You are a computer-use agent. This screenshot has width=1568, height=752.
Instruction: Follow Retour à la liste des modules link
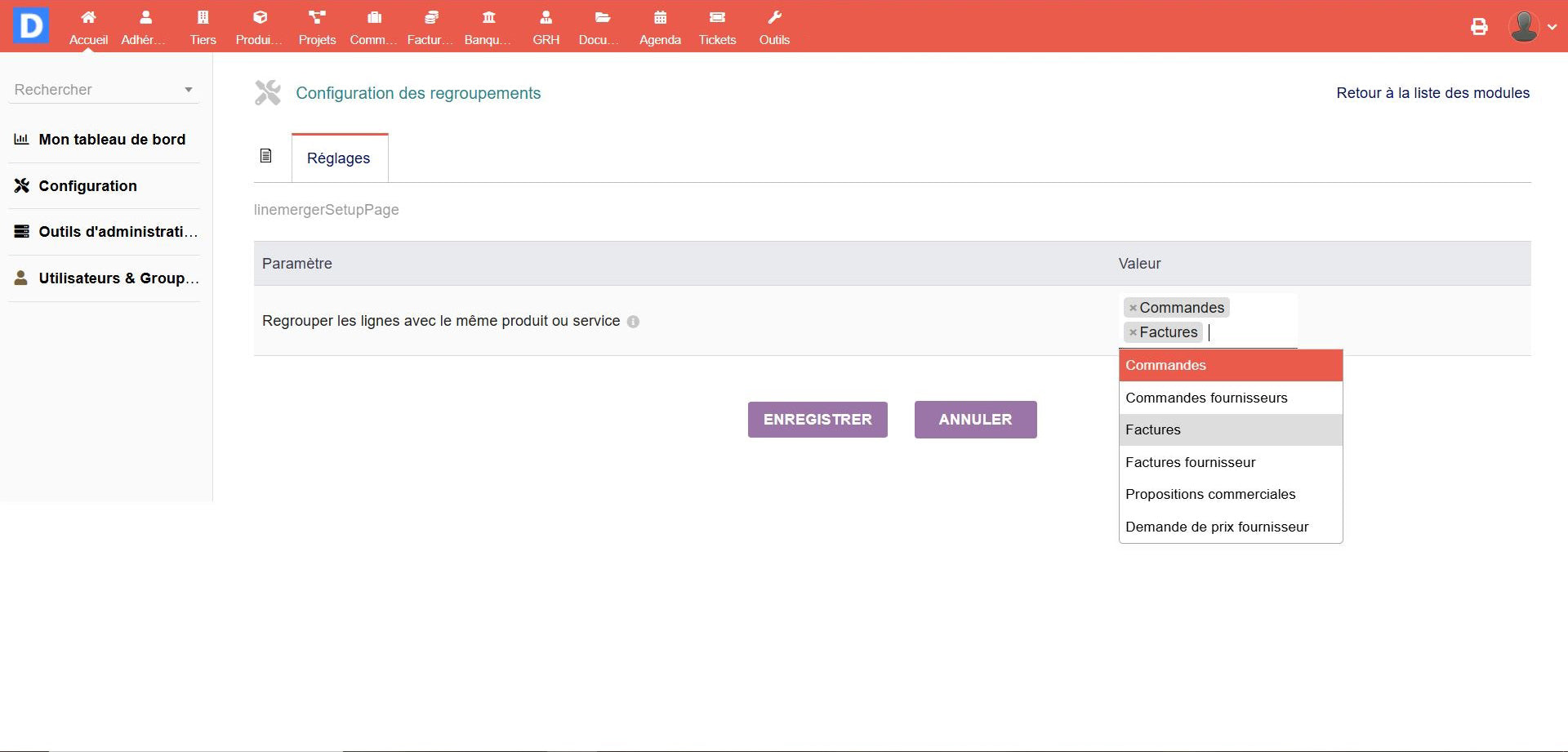[1432, 93]
